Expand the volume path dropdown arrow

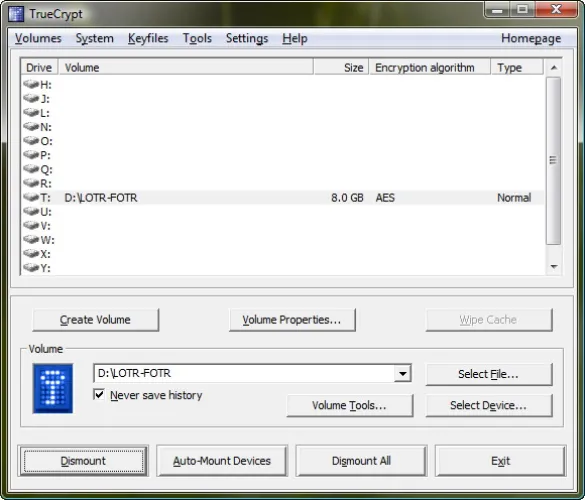[403, 374]
